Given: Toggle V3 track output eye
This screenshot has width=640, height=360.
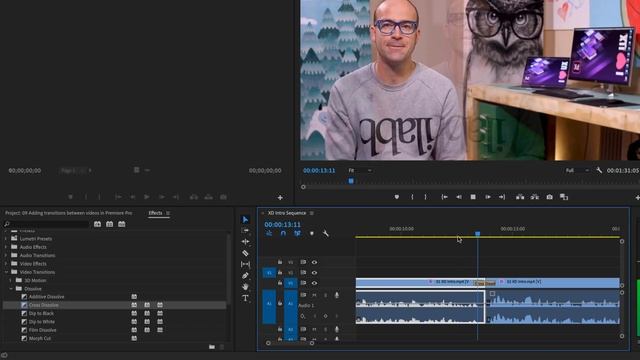Looking at the screenshot, I should (x=314, y=262).
